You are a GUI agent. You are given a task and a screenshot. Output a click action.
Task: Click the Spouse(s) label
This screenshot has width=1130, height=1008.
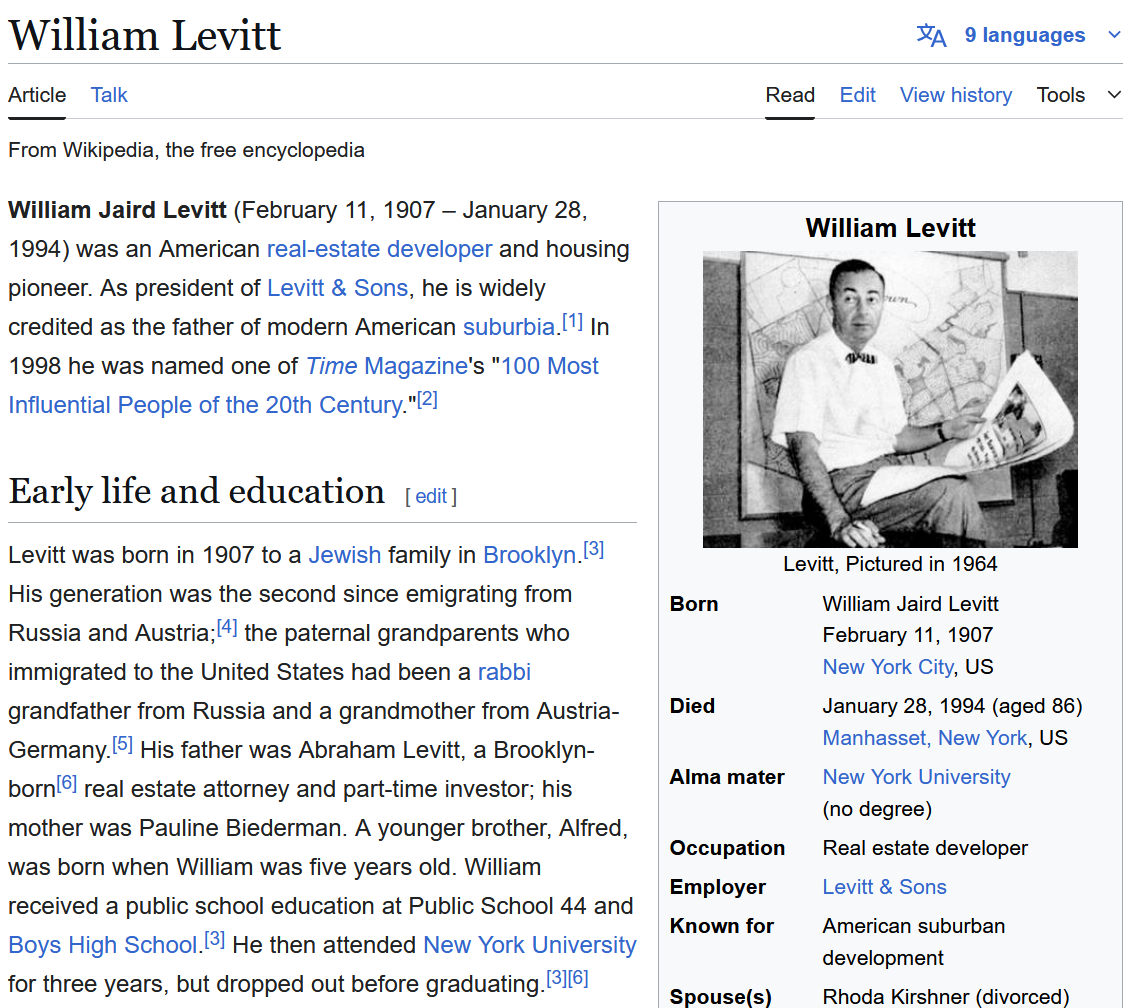720,996
